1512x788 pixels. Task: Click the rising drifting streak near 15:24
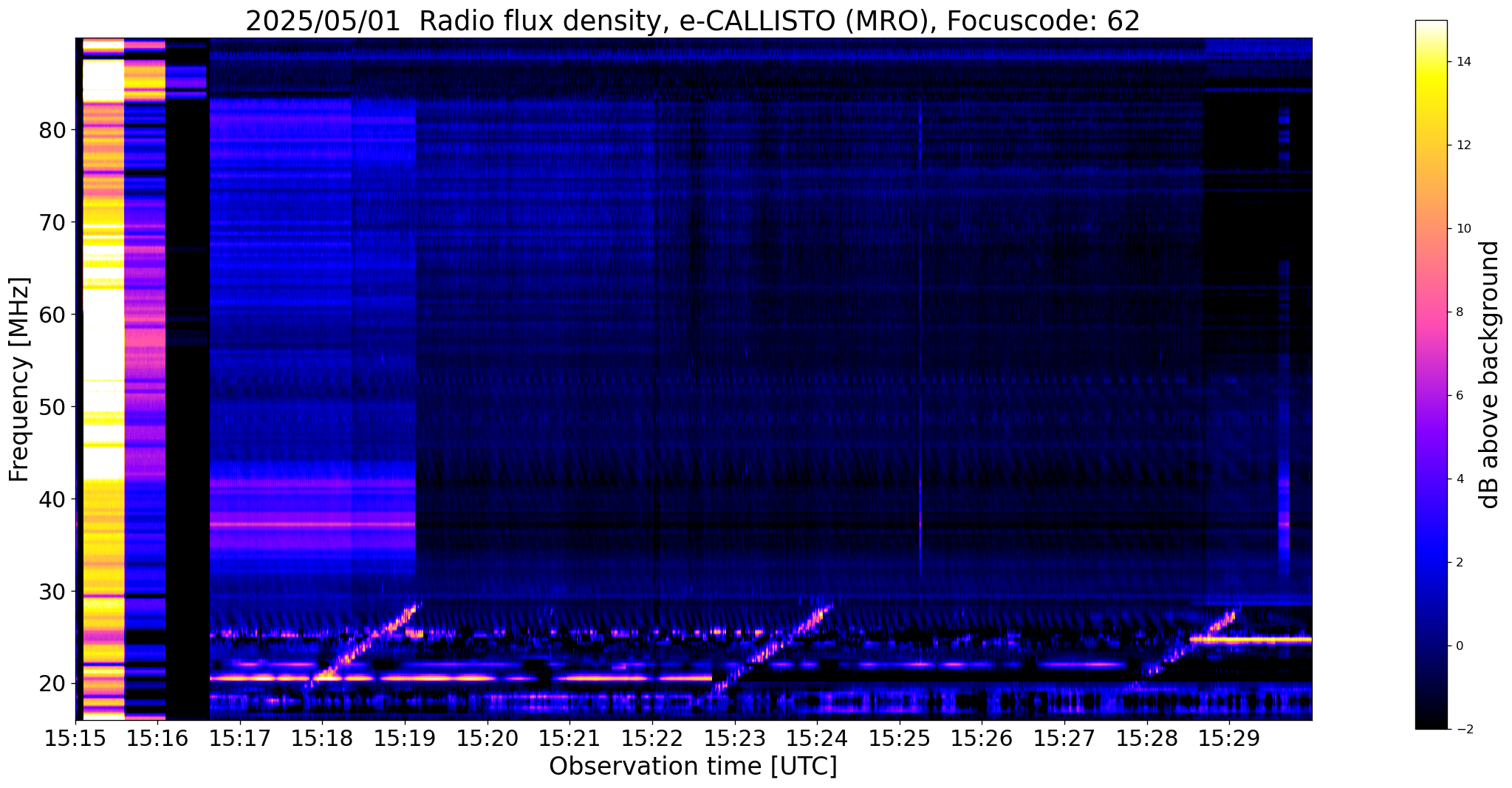773,648
